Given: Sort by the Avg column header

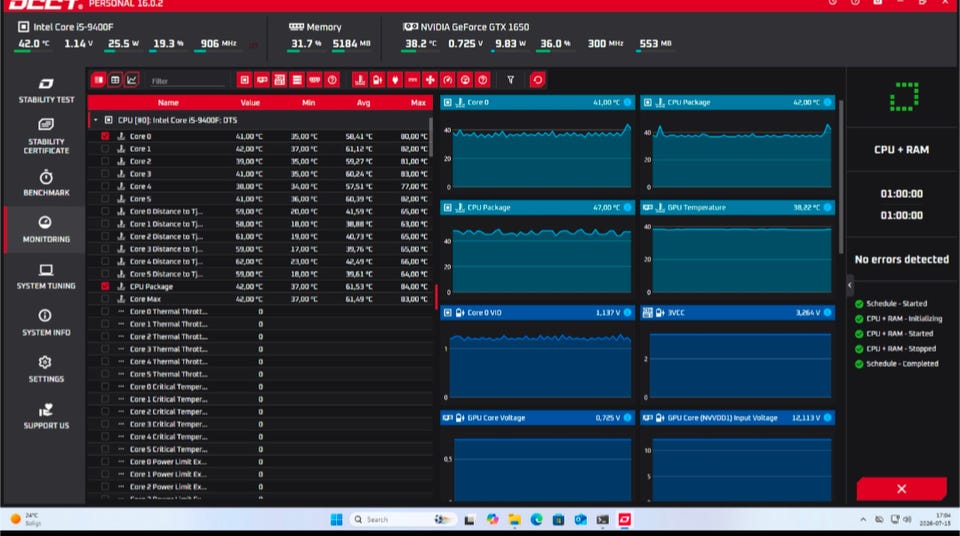Looking at the screenshot, I should [363, 103].
